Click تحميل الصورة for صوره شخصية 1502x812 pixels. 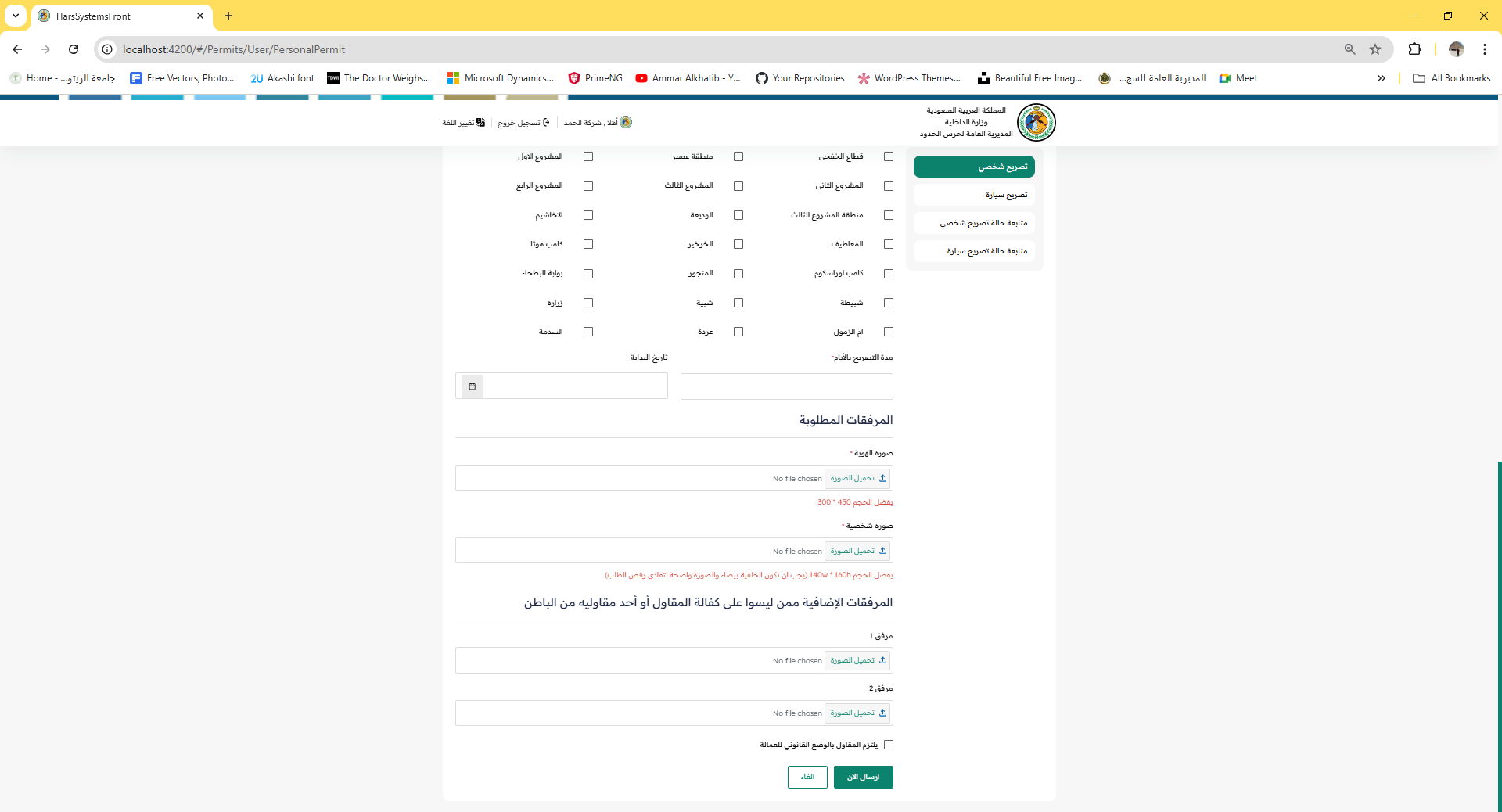point(858,551)
